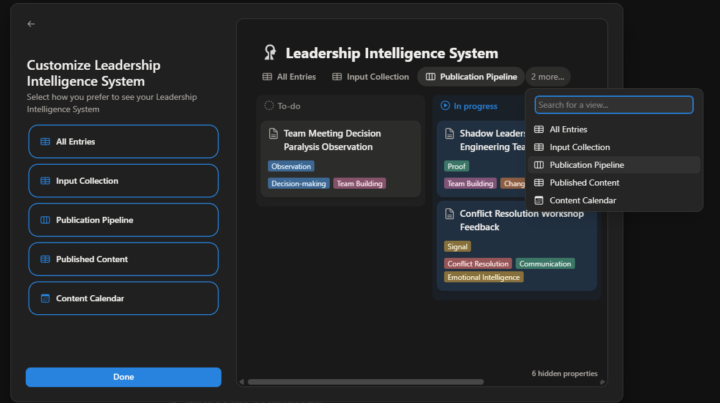Click the Team Building tag on Team Meeting card
The image size is (720, 403).
tap(360, 184)
